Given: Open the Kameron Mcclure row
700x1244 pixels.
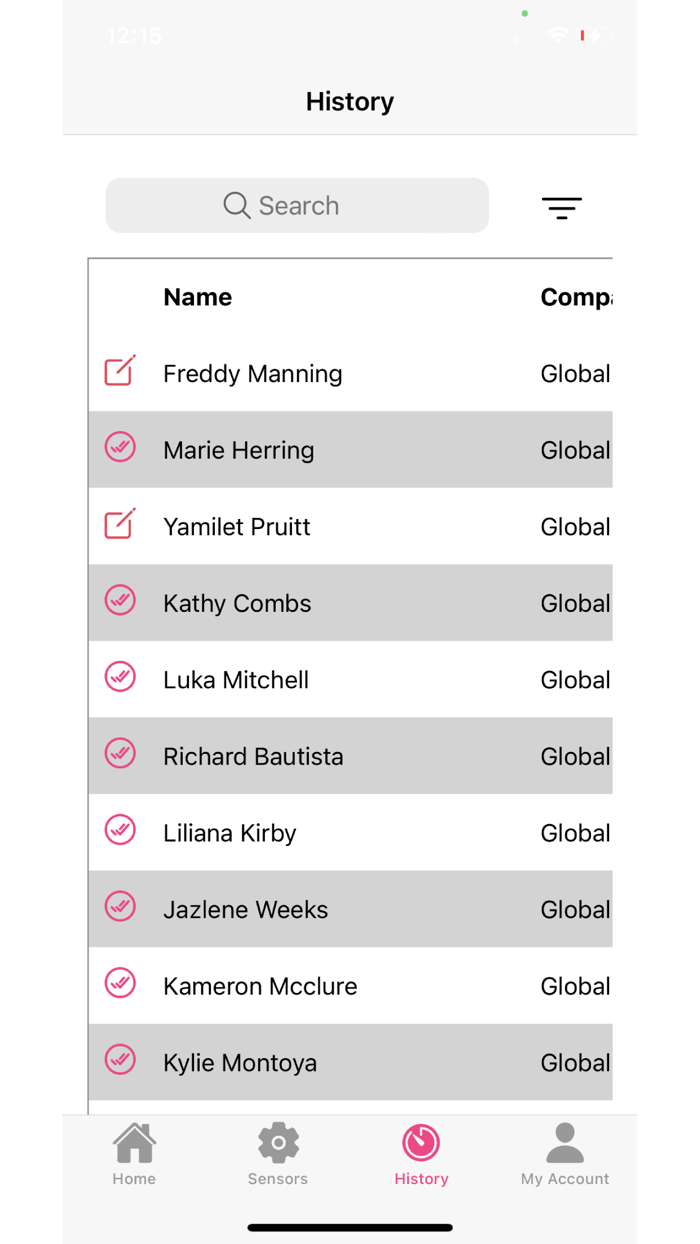Looking at the screenshot, I should (x=350, y=986).
